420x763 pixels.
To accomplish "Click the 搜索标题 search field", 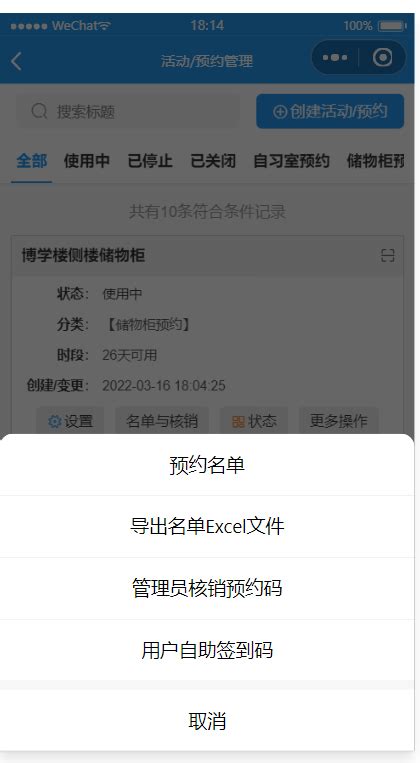I will (128, 111).
